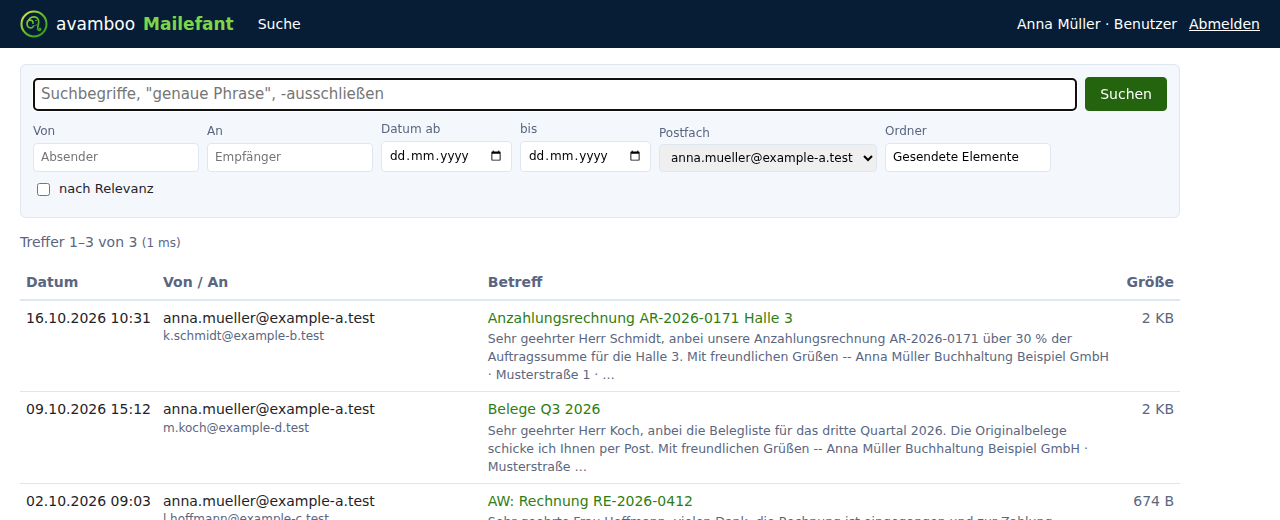
Task: Click the Größe column header
Action: [x=1150, y=282]
